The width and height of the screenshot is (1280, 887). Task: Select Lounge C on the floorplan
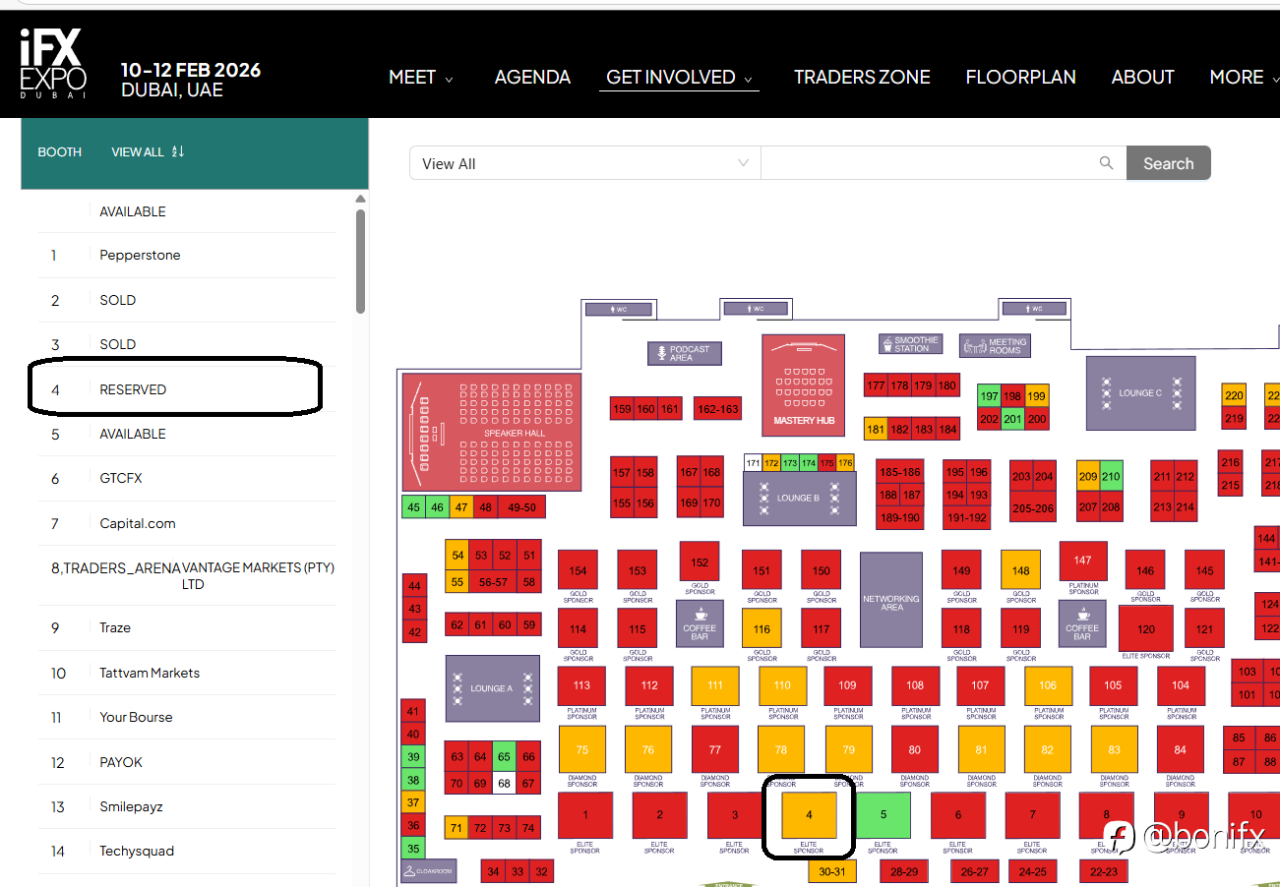click(1141, 393)
